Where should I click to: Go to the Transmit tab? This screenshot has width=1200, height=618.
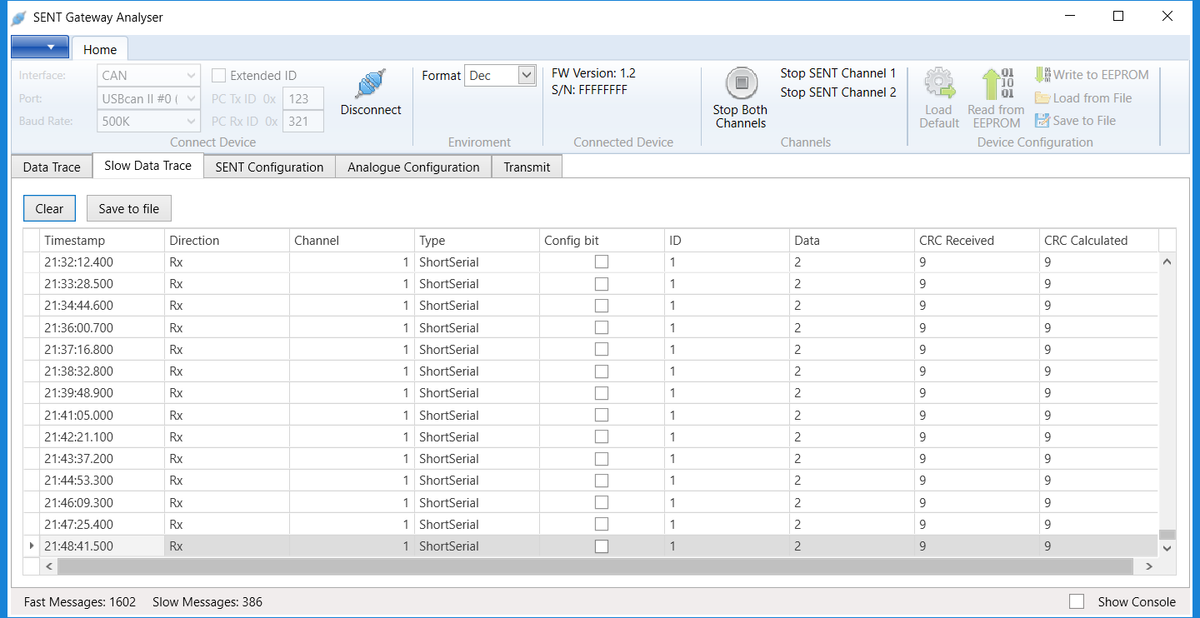pyautogui.click(x=527, y=167)
